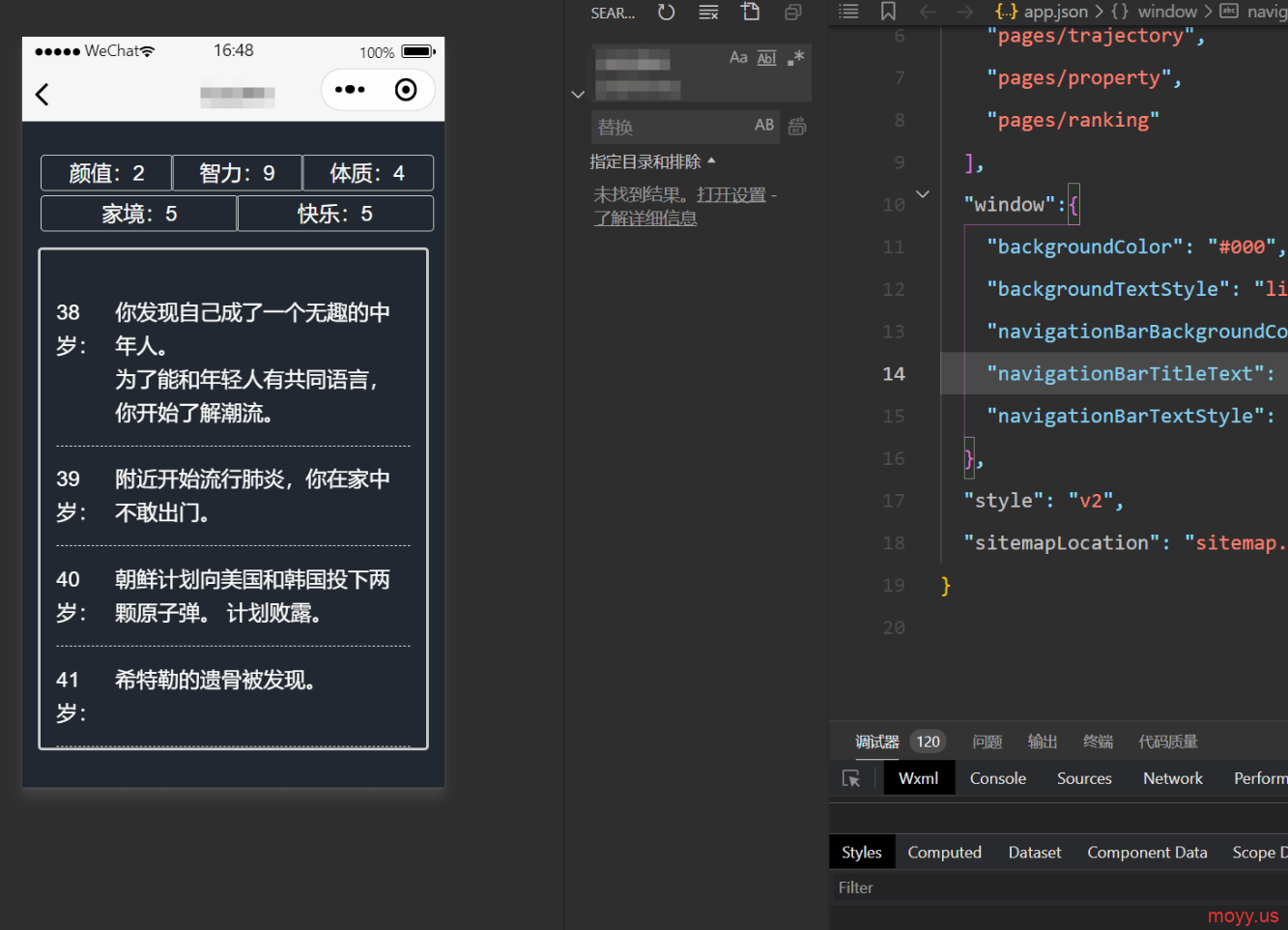The height and width of the screenshot is (930, 1288).
Task: Fold the "window" object at line 10
Action: pyautogui.click(x=923, y=194)
